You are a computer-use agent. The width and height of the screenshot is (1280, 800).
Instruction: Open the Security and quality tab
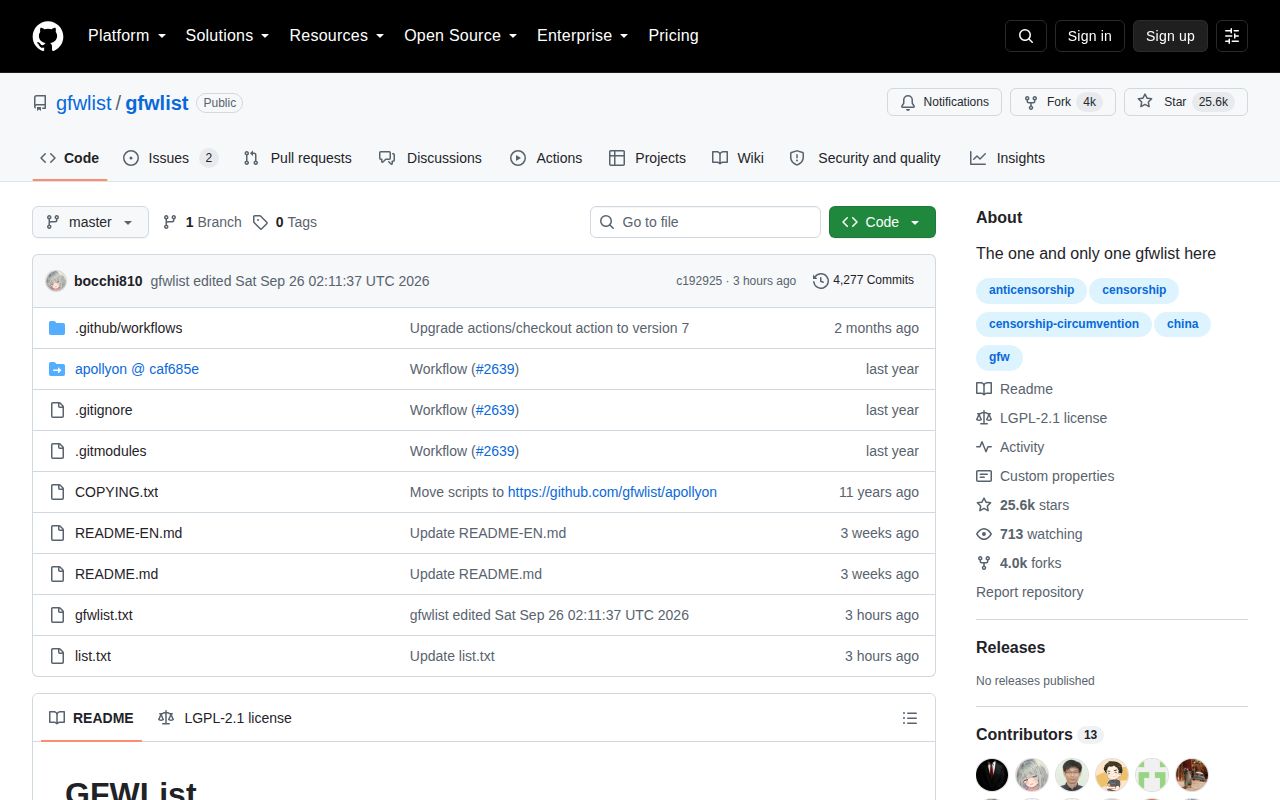click(x=865, y=158)
